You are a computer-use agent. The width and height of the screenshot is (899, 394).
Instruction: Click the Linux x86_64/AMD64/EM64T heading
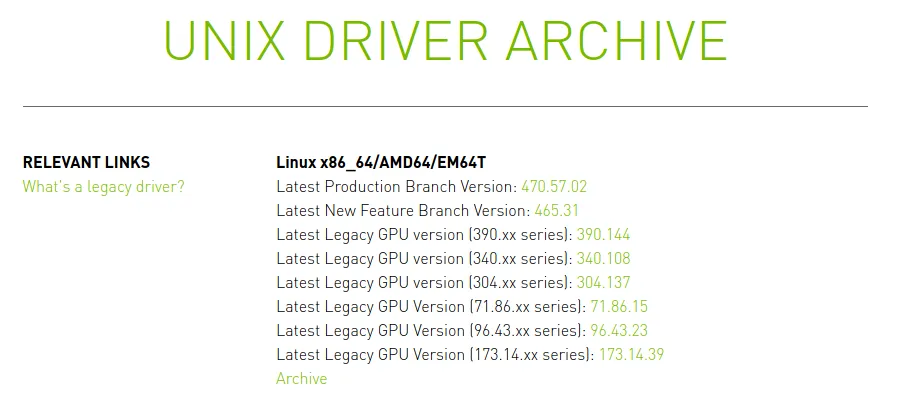381,162
